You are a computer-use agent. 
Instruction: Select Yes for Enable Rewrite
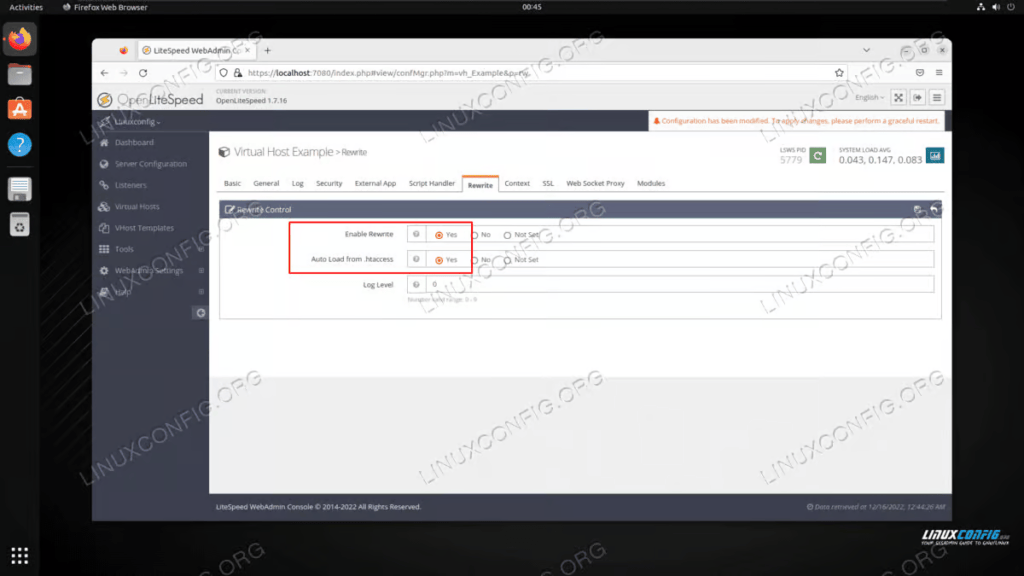(439, 235)
